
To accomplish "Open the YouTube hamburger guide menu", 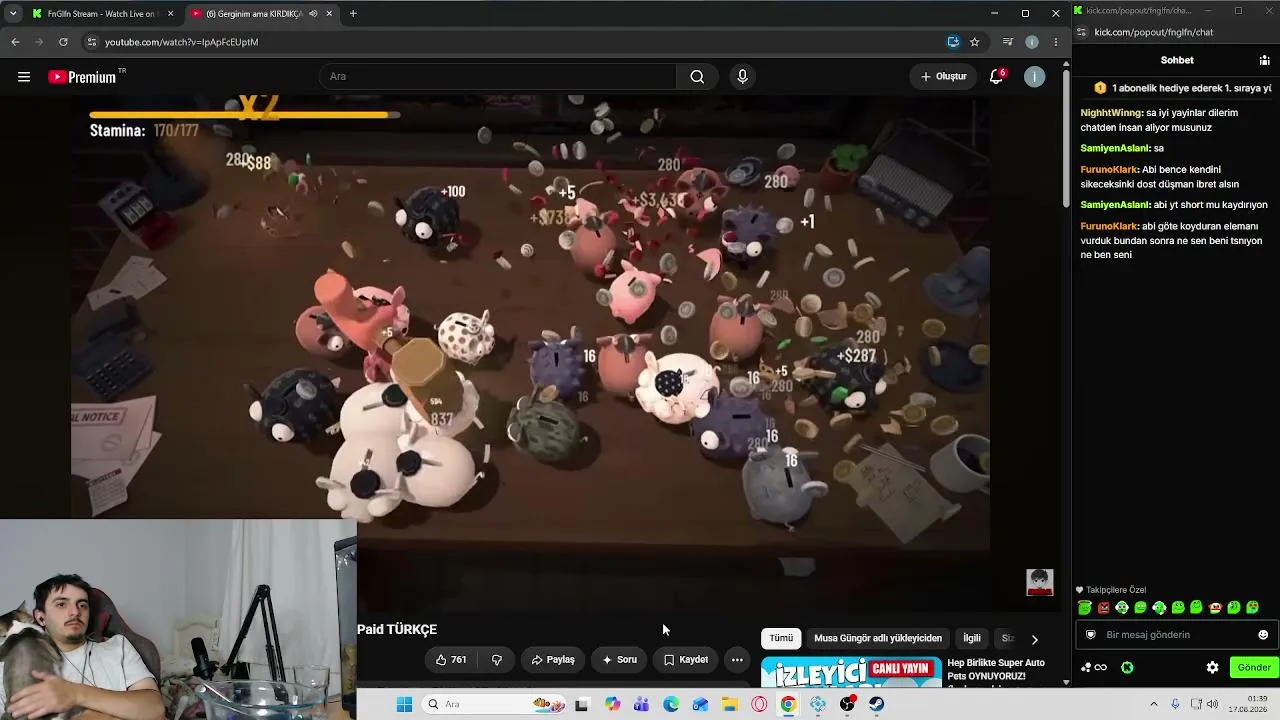I will (x=24, y=77).
